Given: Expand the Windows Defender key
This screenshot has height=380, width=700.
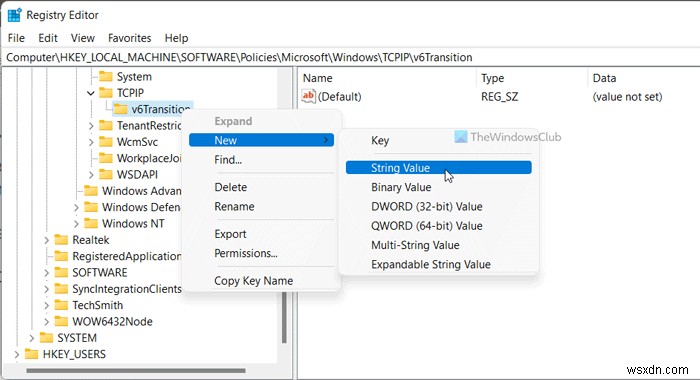Looking at the screenshot, I should coord(76,208).
